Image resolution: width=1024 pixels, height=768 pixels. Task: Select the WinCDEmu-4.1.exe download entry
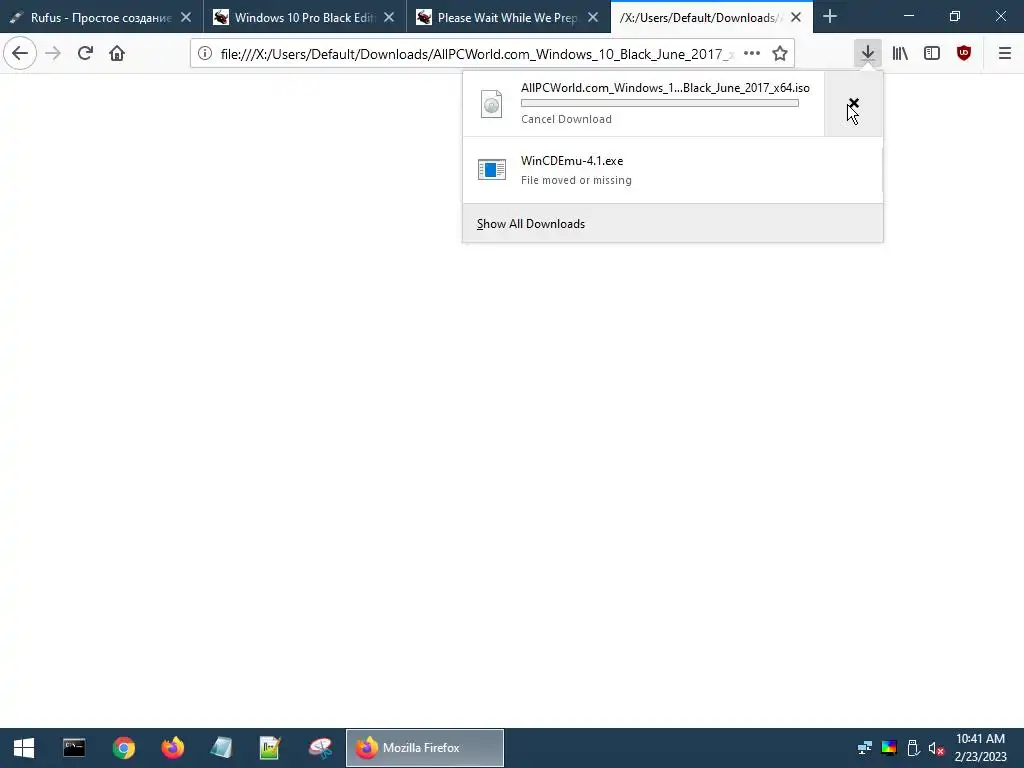(x=673, y=170)
